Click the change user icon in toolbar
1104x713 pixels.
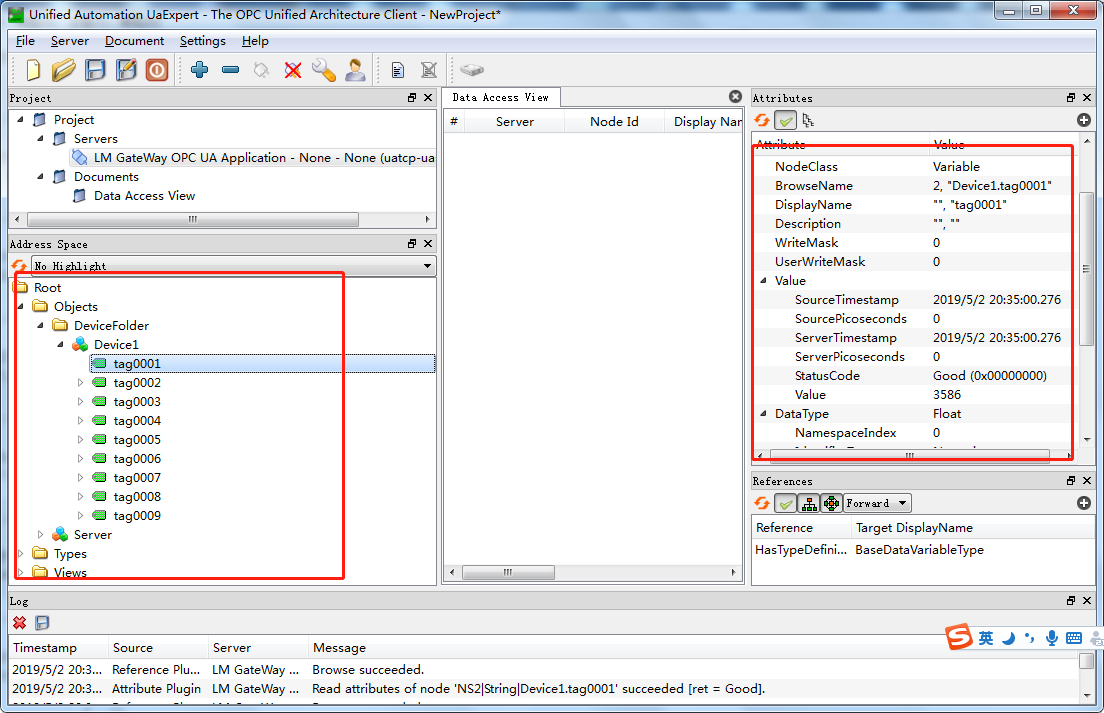click(356, 70)
